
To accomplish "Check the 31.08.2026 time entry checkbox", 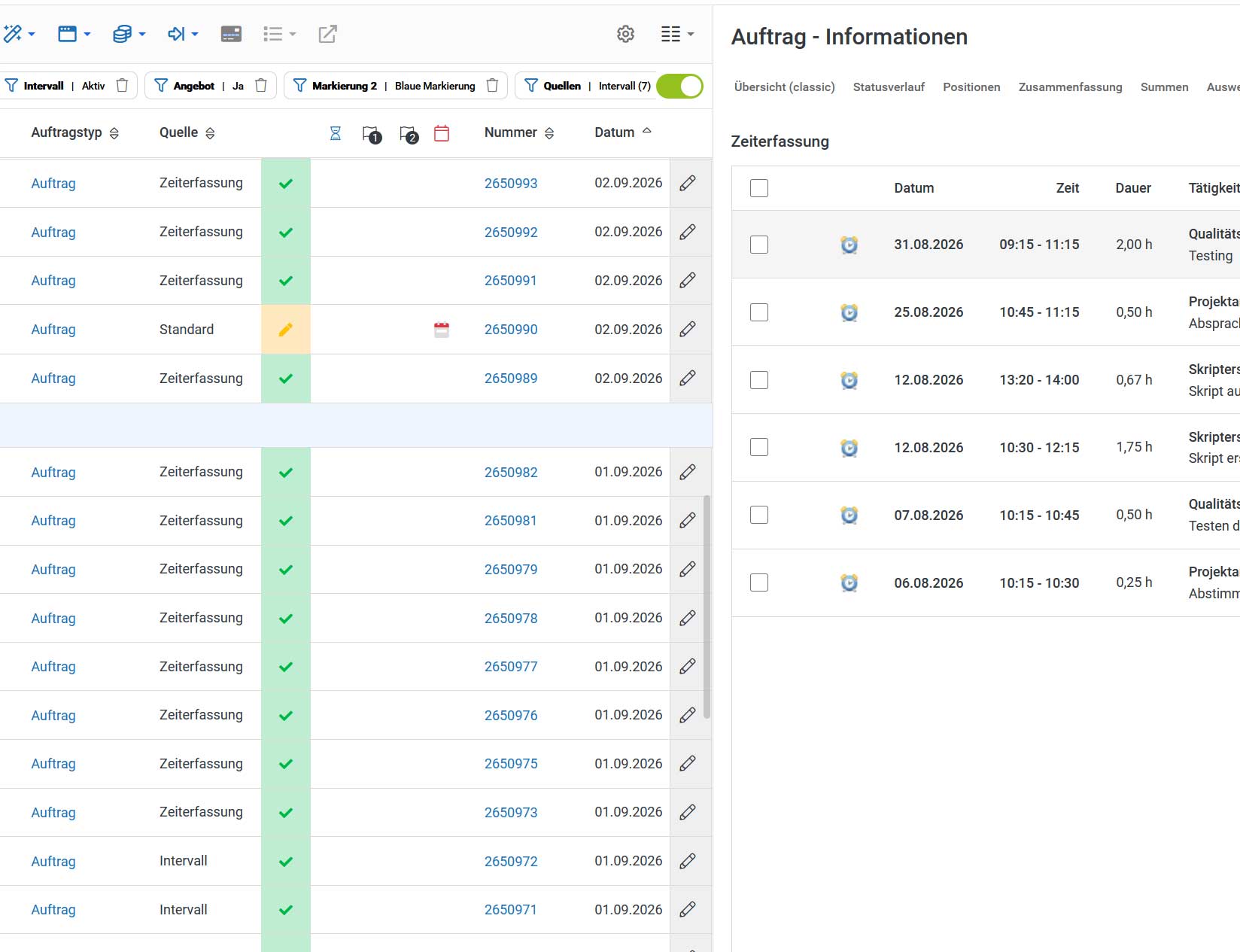I will pyautogui.click(x=759, y=245).
